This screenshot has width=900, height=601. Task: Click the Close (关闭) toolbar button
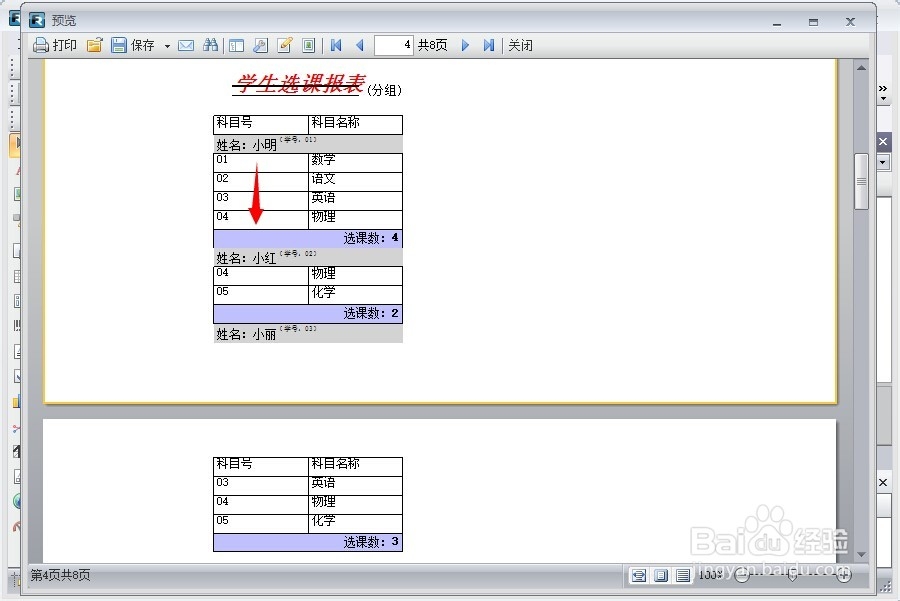[x=521, y=45]
